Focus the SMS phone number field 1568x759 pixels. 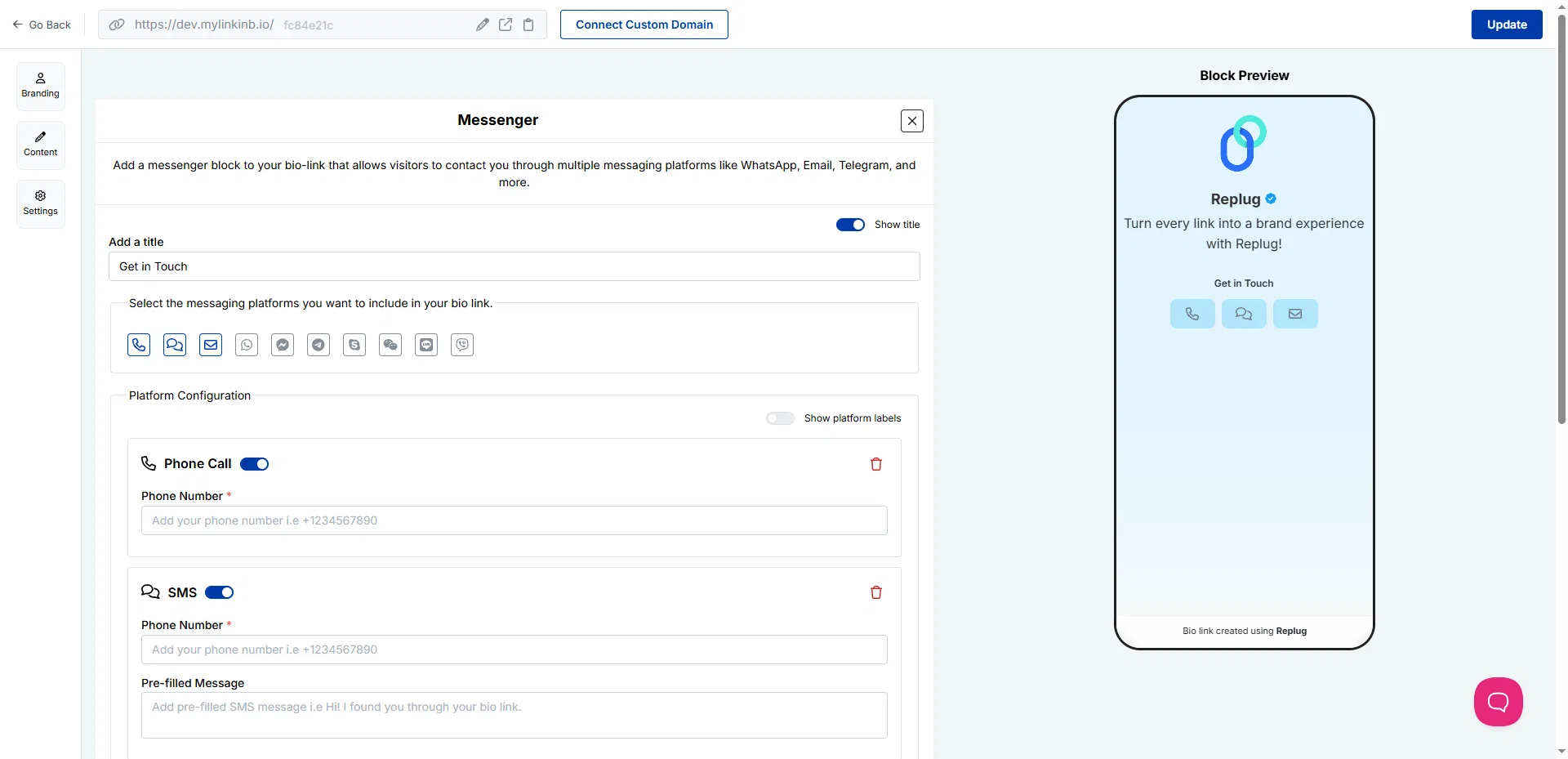click(514, 650)
